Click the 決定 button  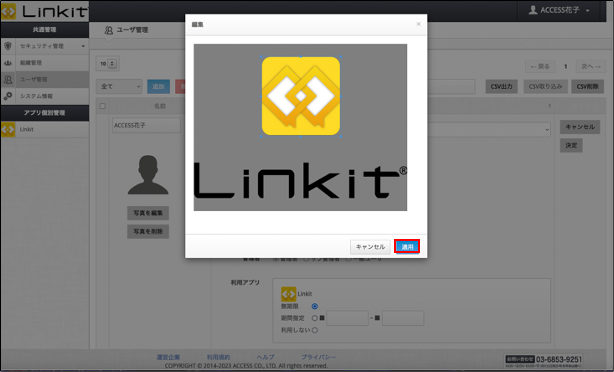(571, 145)
